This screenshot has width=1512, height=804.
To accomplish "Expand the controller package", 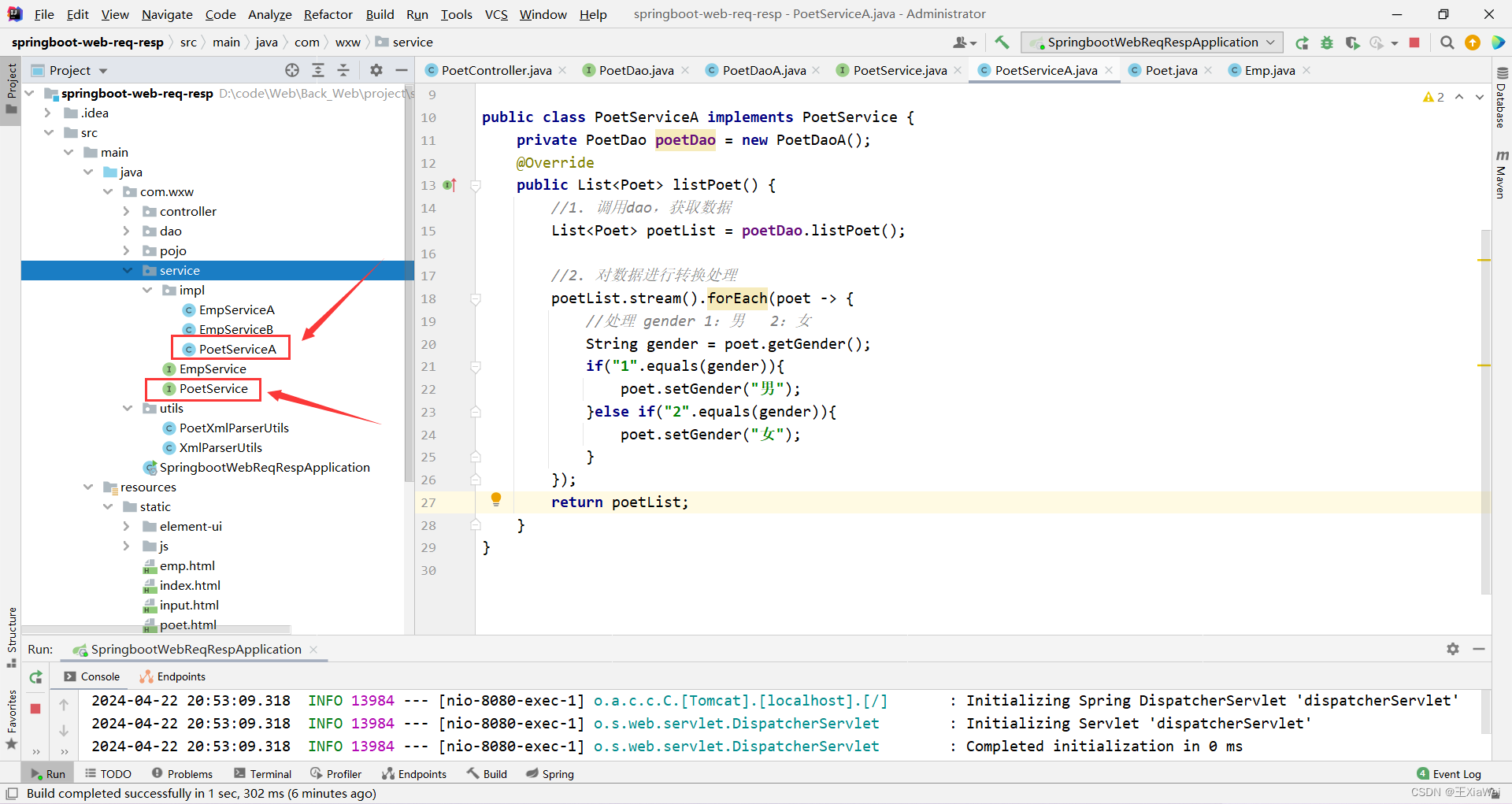I will 127,211.
